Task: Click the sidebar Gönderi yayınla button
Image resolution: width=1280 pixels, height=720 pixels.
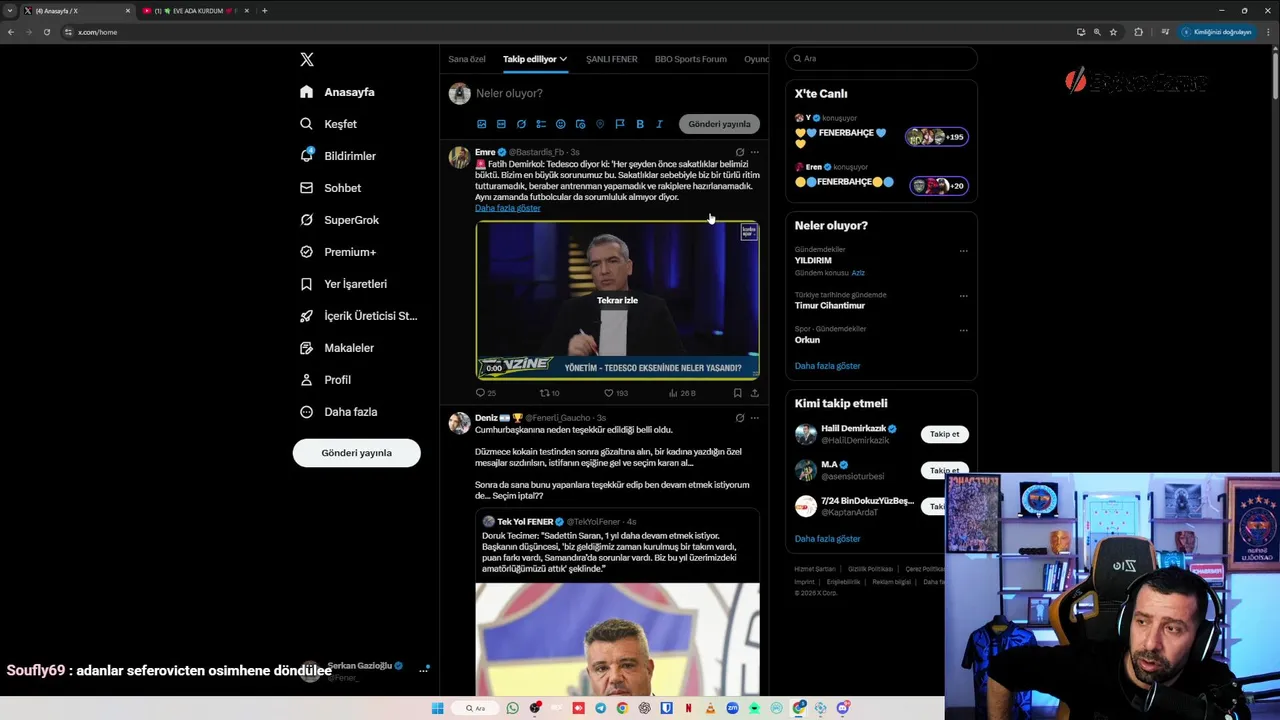Action: point(356,453)
